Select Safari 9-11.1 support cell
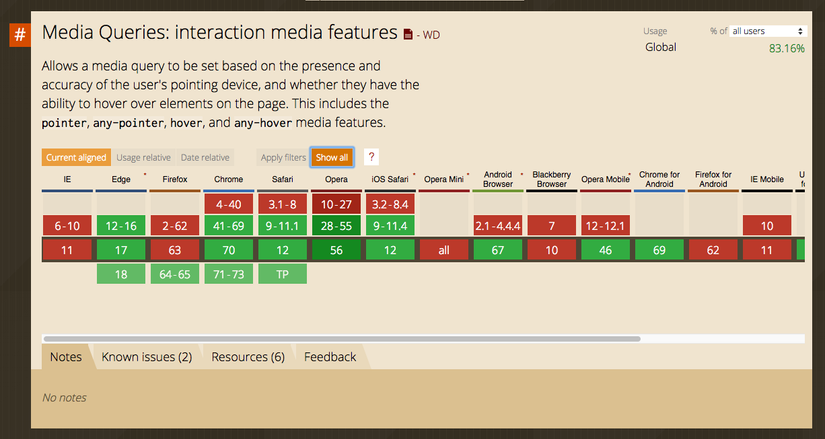This screenshot has height=439, width=825. pyautogui.click(x=283, y=226)
